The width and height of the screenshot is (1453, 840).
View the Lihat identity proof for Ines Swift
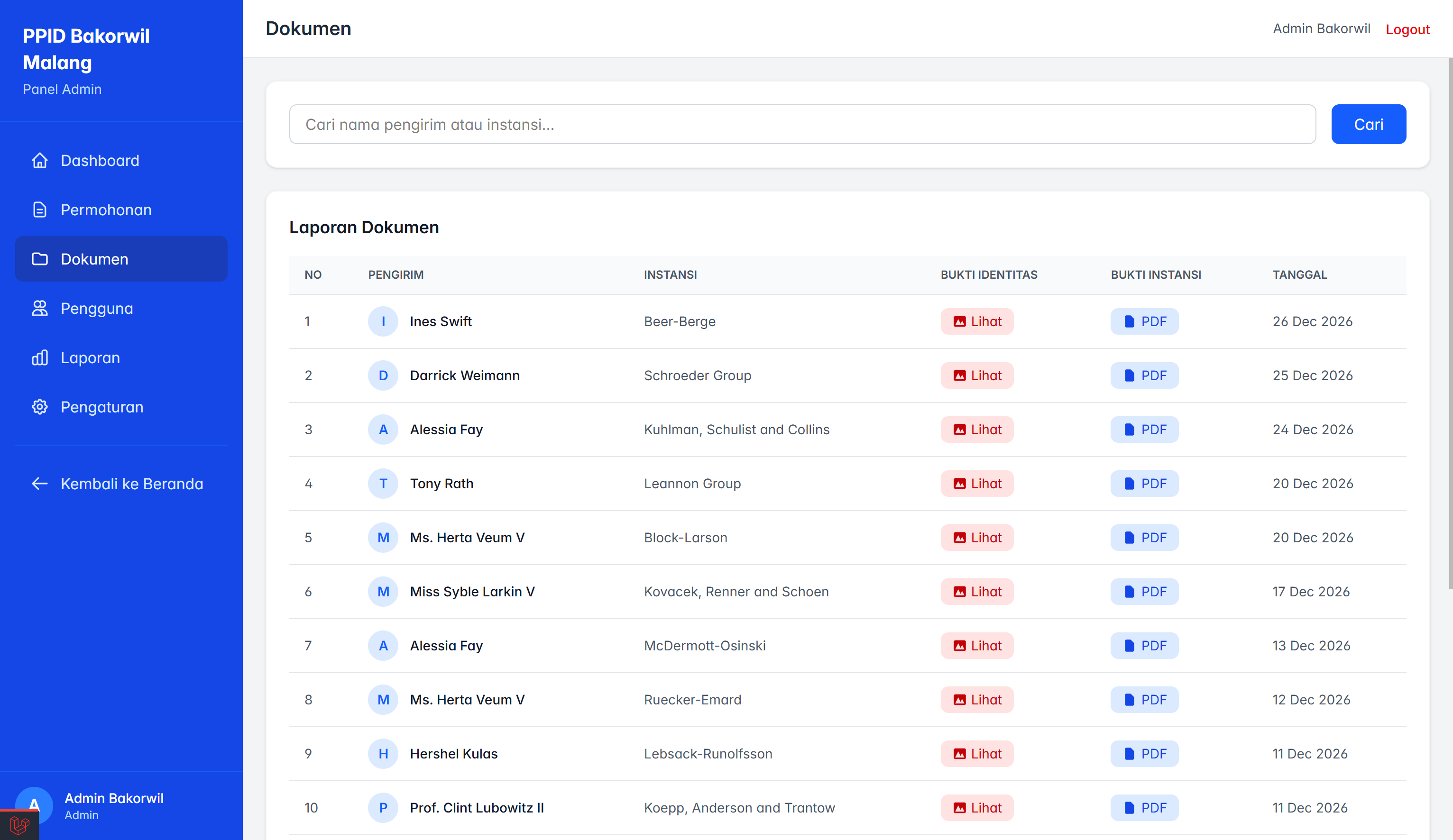pyautogui.click(x=977, y=321)
